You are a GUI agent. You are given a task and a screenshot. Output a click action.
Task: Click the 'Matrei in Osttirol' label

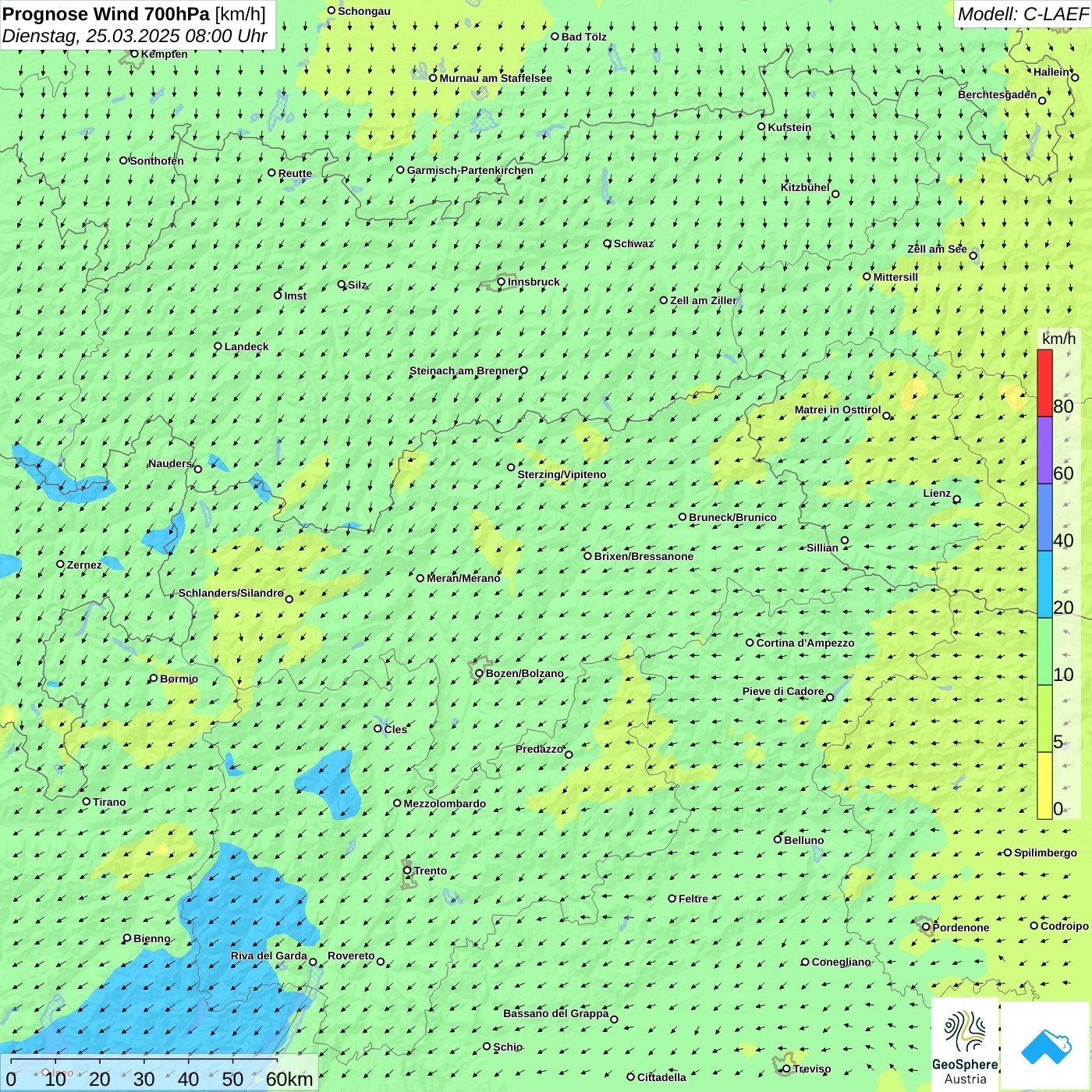[838, 409]
